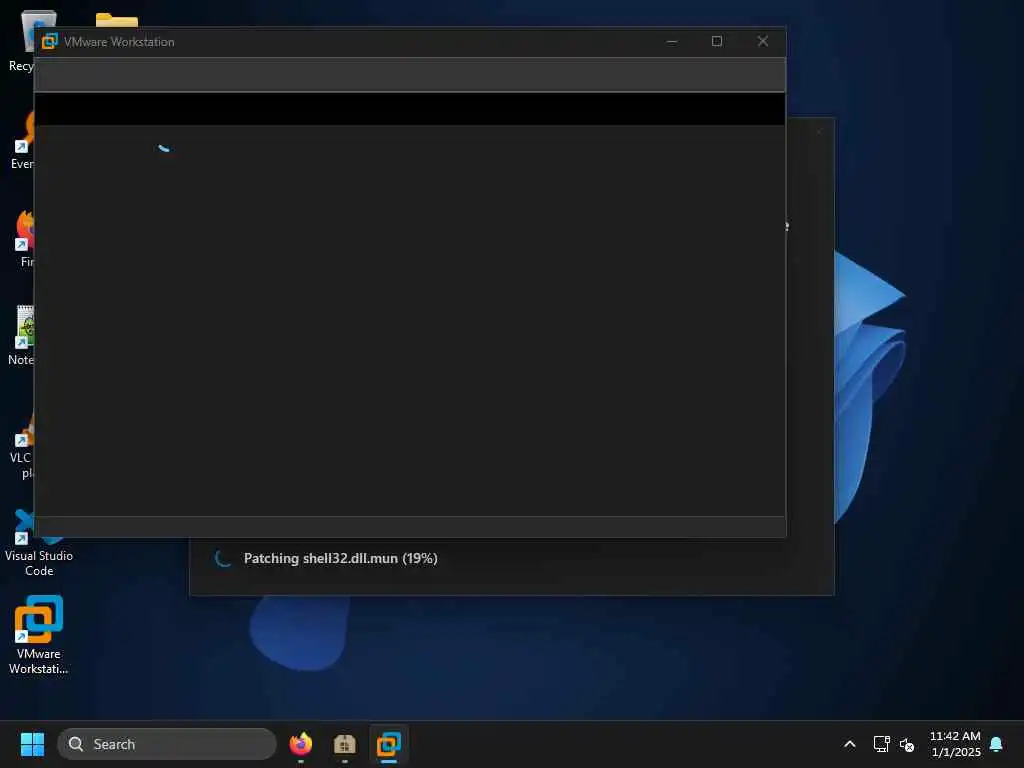Open the folder icon on the desktop
This screenshot has width=1024, height=768.
tap(116, 20)
